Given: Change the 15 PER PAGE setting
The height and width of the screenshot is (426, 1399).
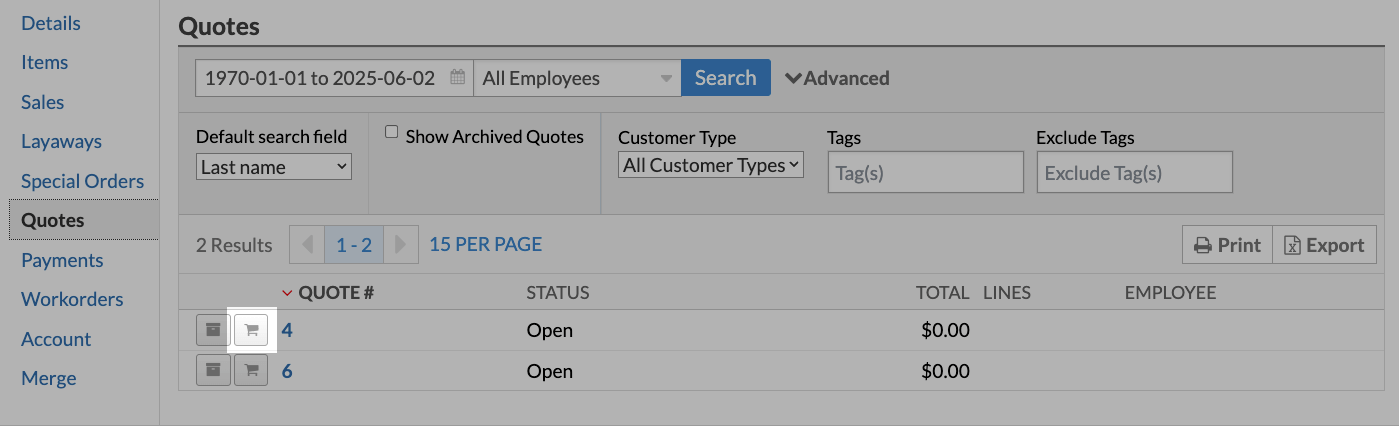Looking at the screenshot, I should coord(485,244).
